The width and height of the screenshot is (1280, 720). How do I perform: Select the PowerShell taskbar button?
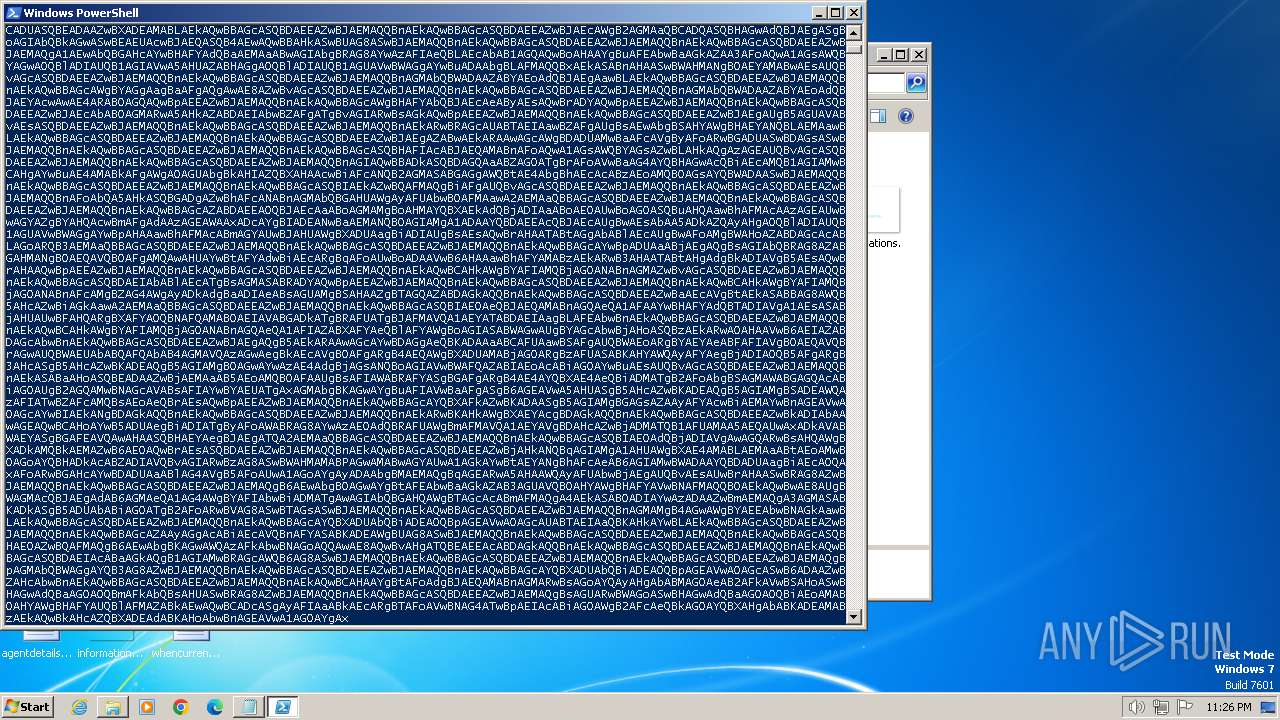coord(283,707)
